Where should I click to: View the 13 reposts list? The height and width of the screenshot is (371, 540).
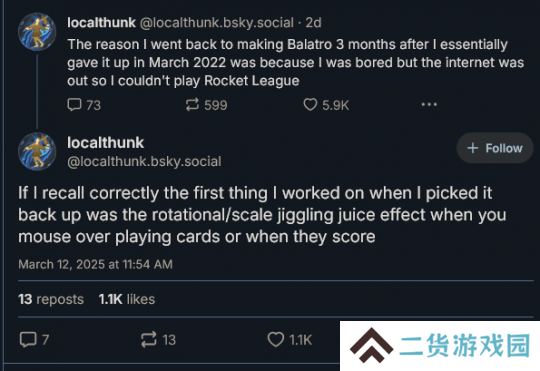click(51, 299)
